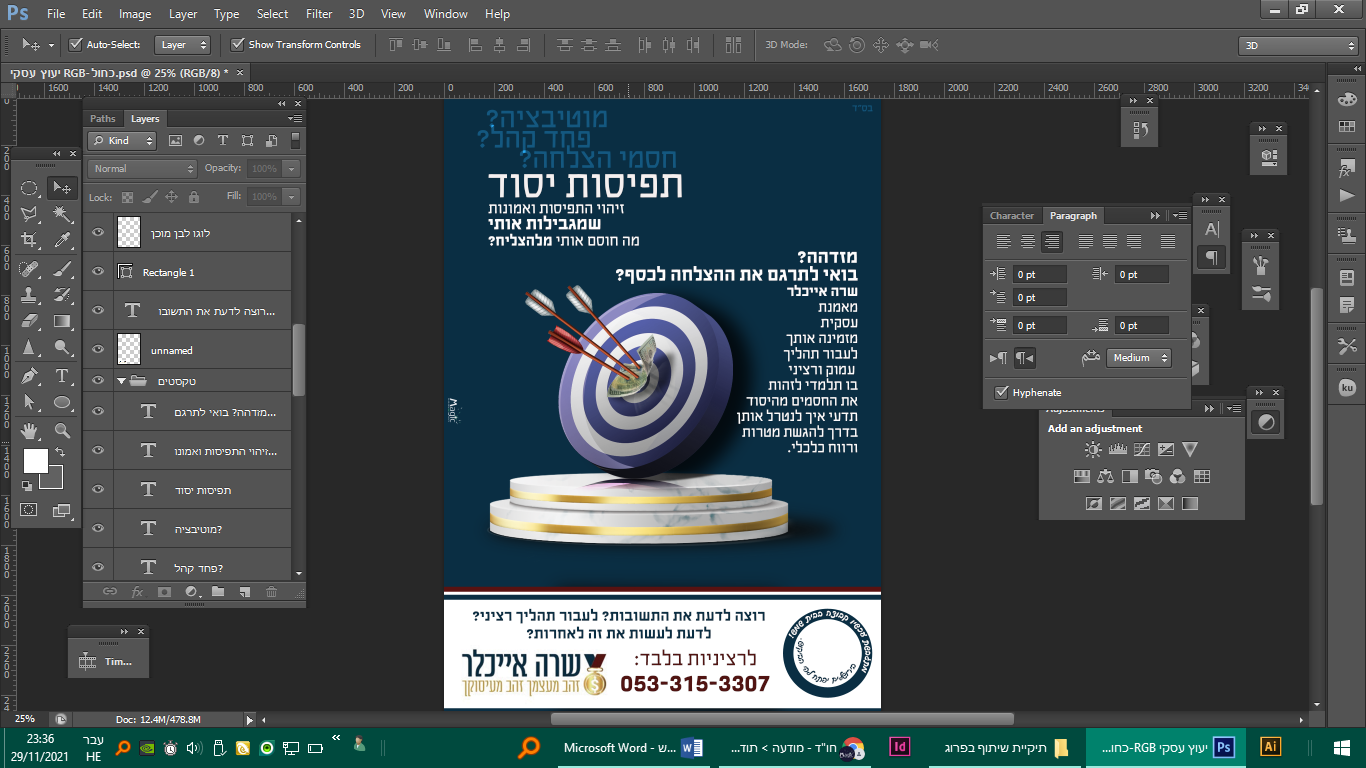The width and height of the screenshot is (1366, 768).
Task: Click the Create new layer icon
Action: 244,592
